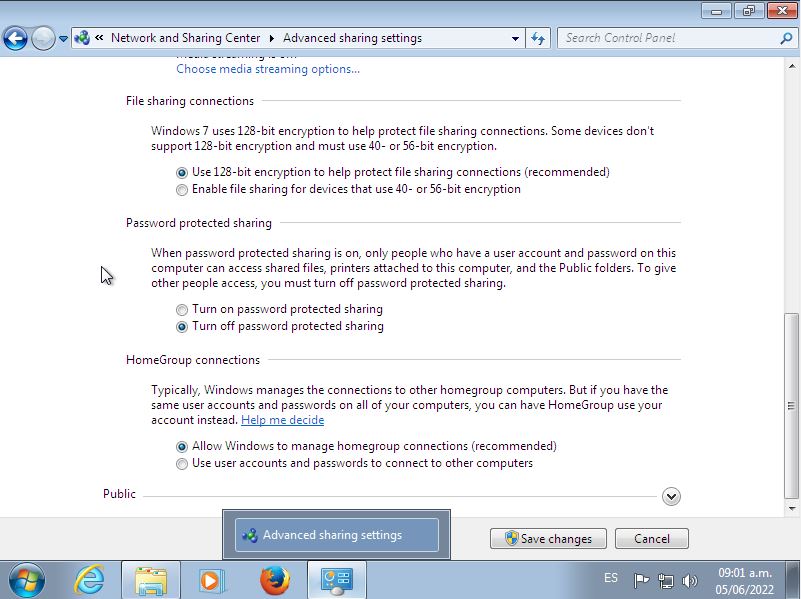Expand the Public profile section chevron
Screen dimensions: 801x599
click(671, 496)
